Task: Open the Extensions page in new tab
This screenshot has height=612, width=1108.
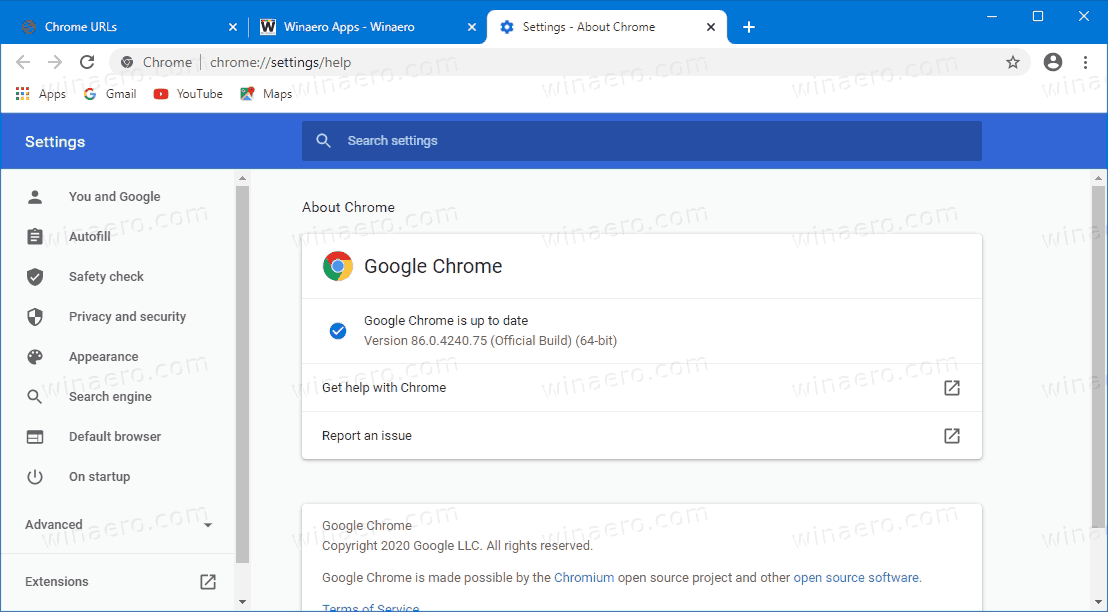Action: click(207, 581)
